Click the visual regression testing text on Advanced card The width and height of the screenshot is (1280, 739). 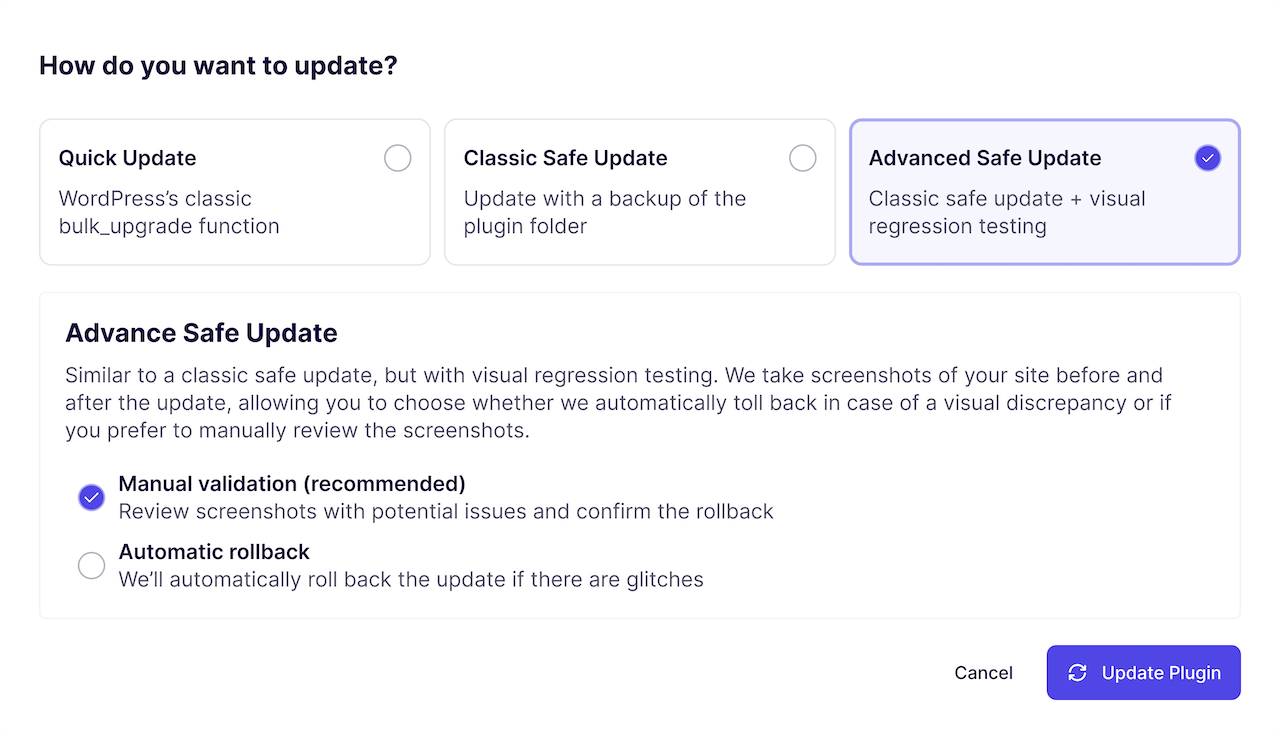1007,212
